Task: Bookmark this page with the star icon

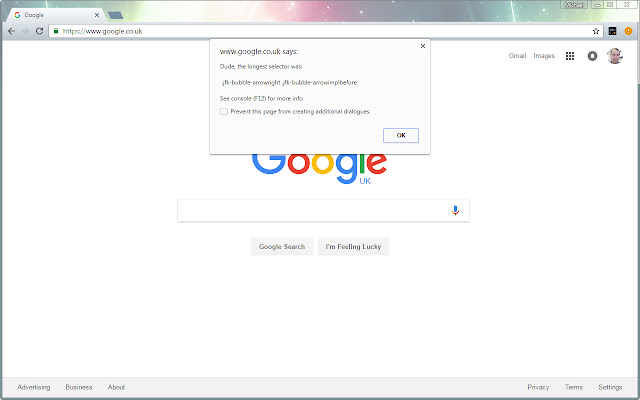Action: [596, 31]
